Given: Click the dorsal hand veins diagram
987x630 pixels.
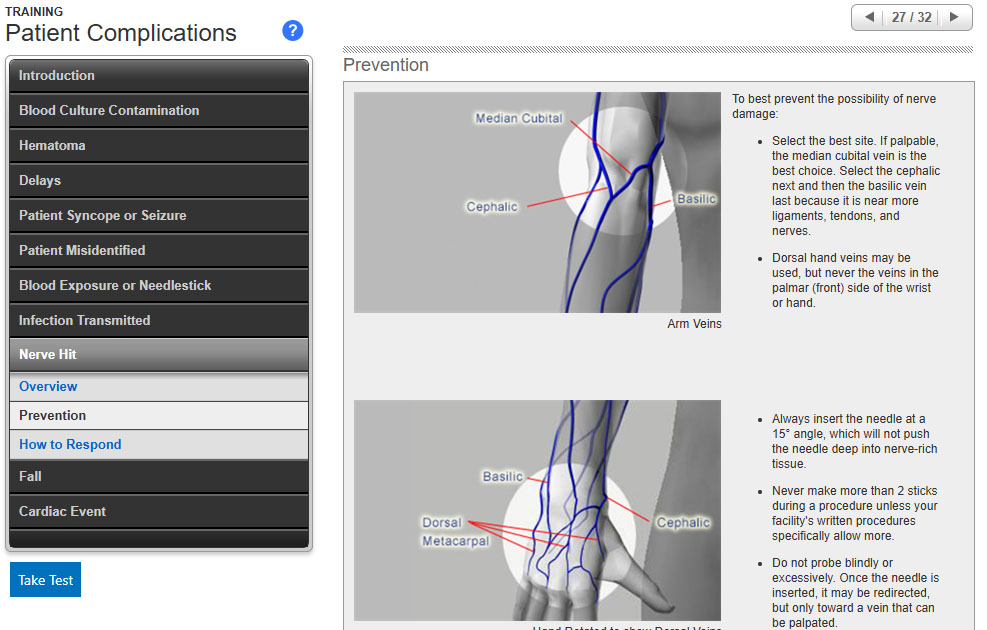Looking at the screenshot, I should pos(537,510).
